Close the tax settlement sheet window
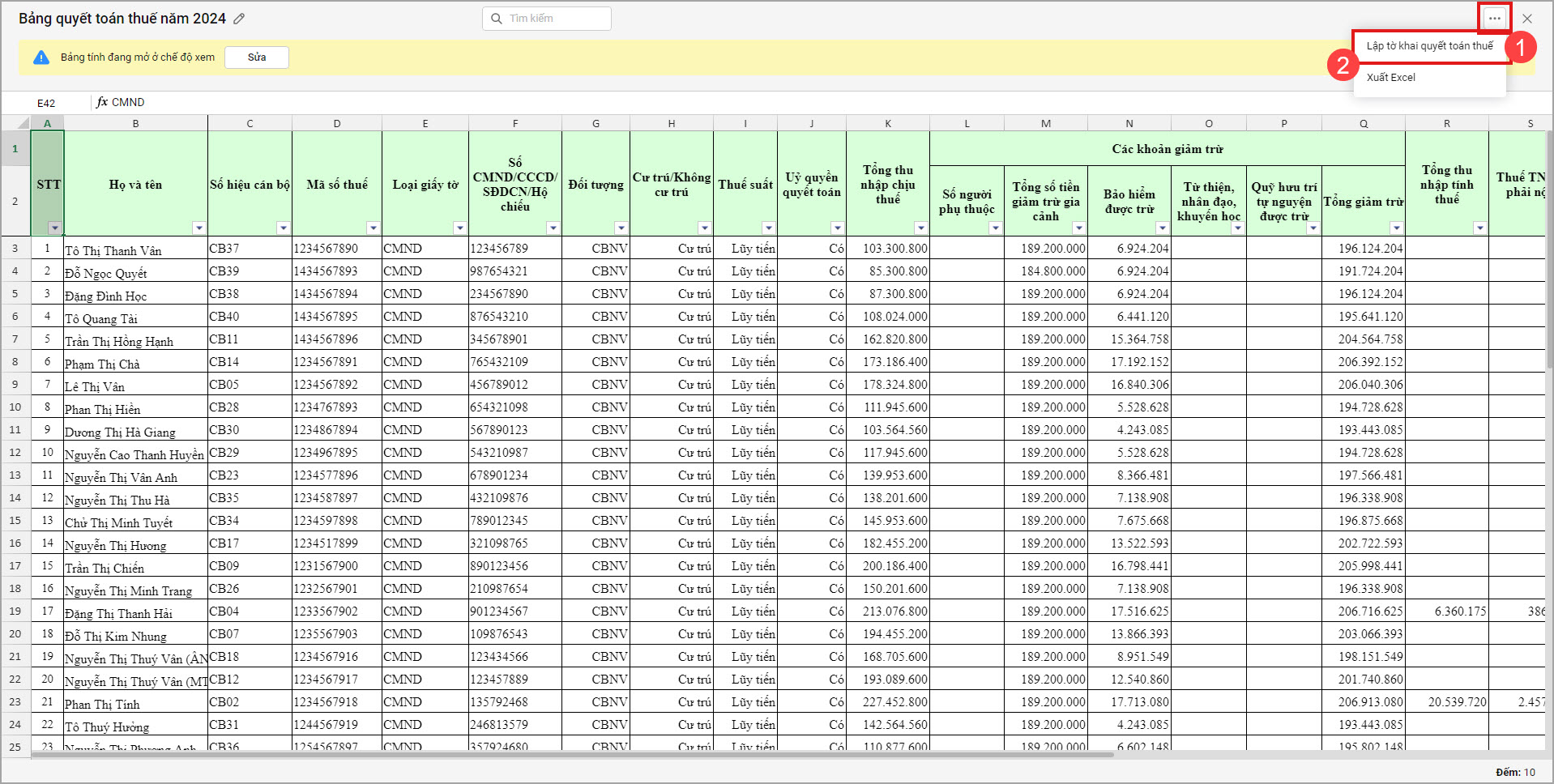This screenshot has width=1554, height=784. pos(1527,18)
